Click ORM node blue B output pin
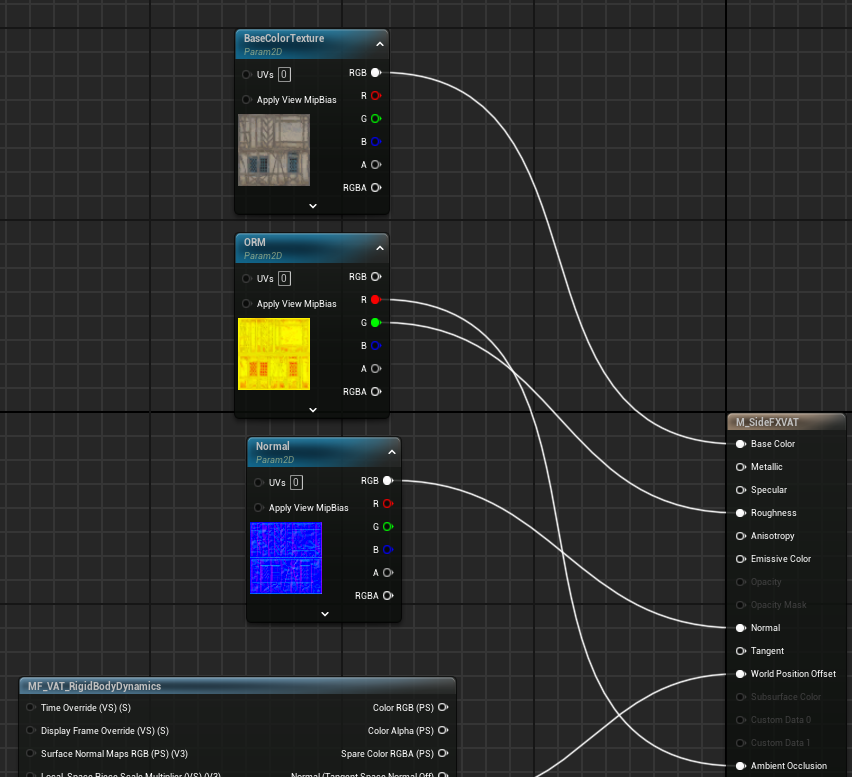852x777 pixels. 376,346
